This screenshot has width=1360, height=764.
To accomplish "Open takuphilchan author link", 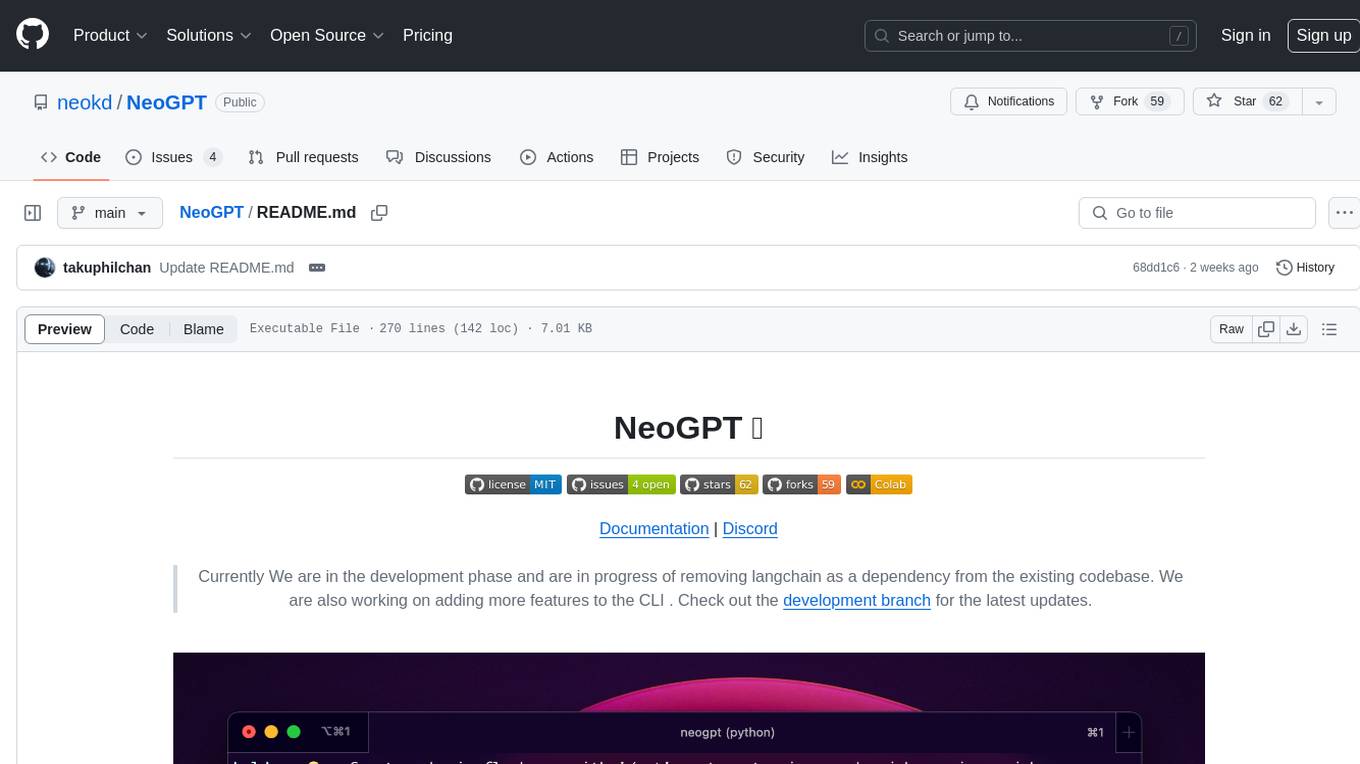I will click(107, 268).
